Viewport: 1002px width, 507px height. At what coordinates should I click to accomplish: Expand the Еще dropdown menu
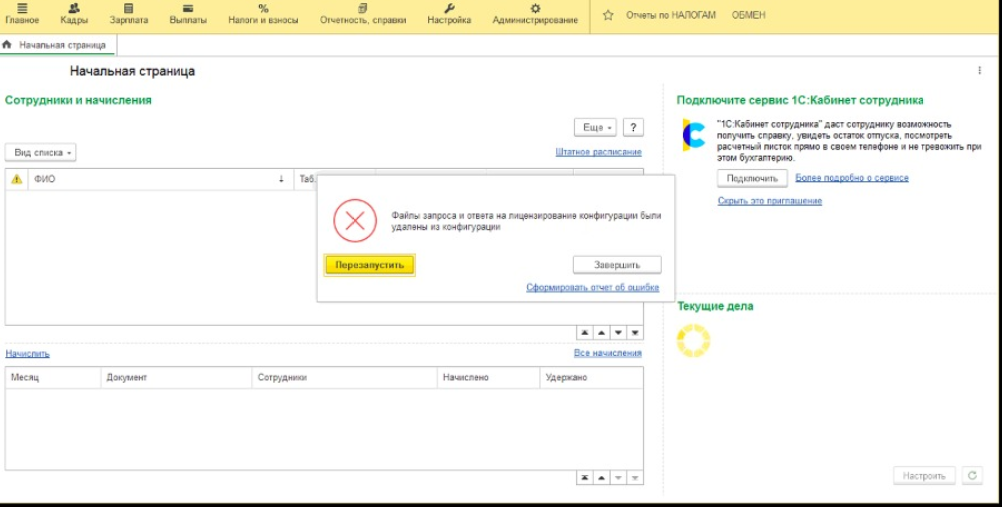click(595, 128)
